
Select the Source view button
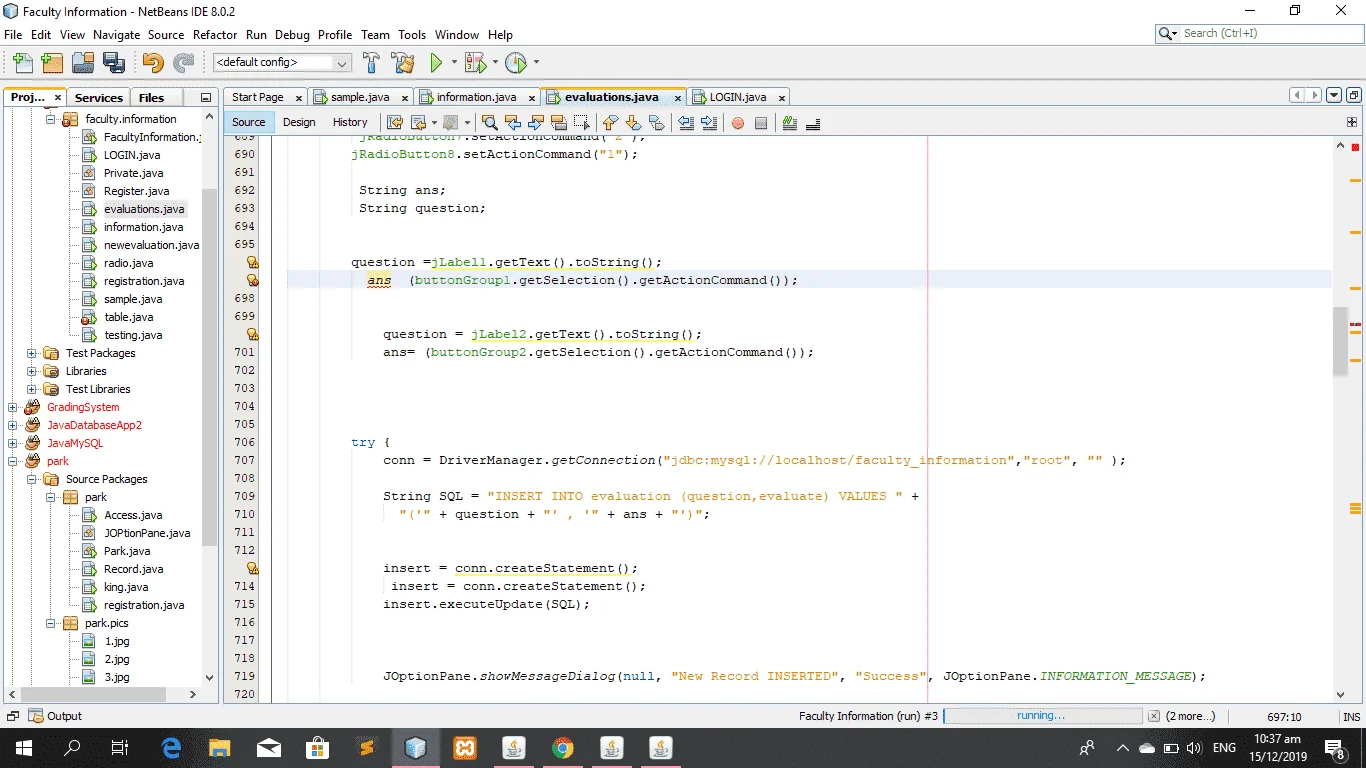pos(249,122)
